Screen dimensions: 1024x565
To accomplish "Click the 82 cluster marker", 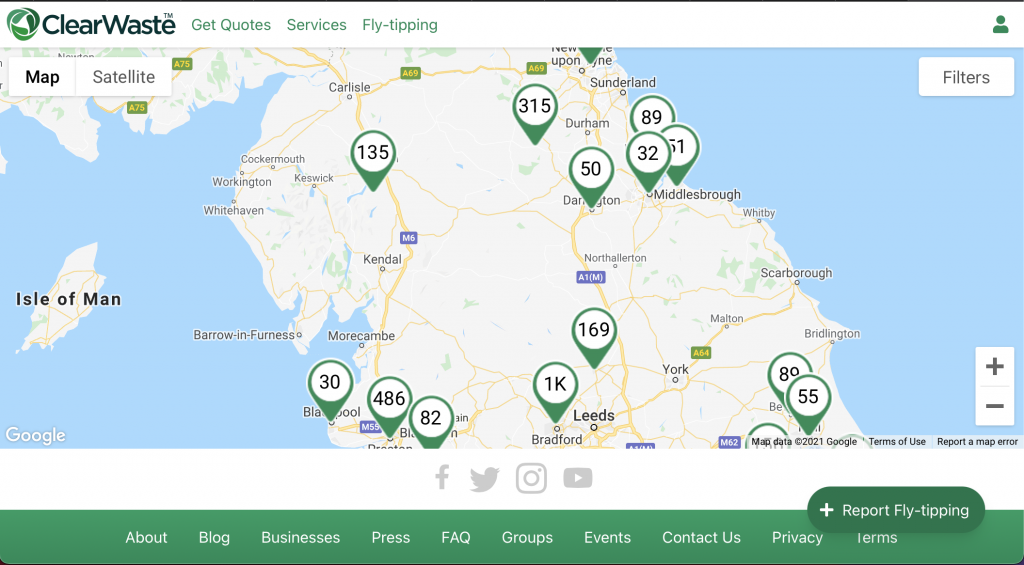I will coord(431,421).
